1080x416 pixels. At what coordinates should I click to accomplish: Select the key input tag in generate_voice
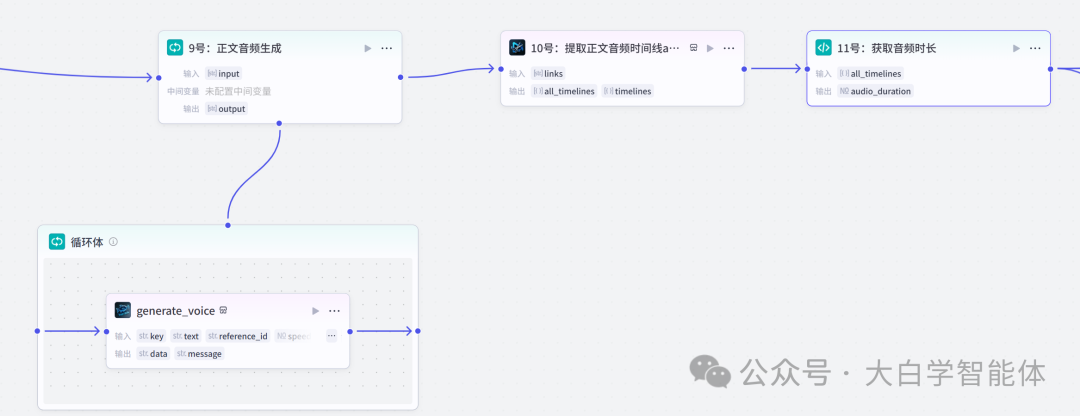151,336
